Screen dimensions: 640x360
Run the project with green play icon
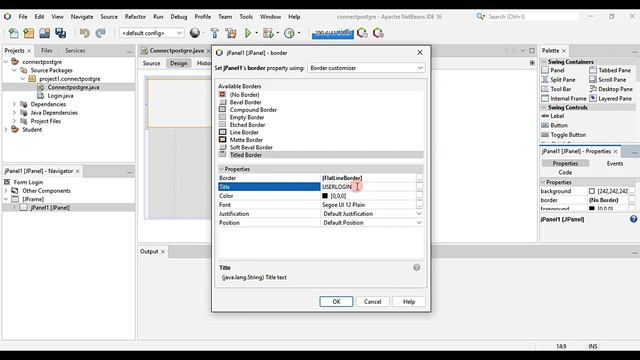pos(248,33)
